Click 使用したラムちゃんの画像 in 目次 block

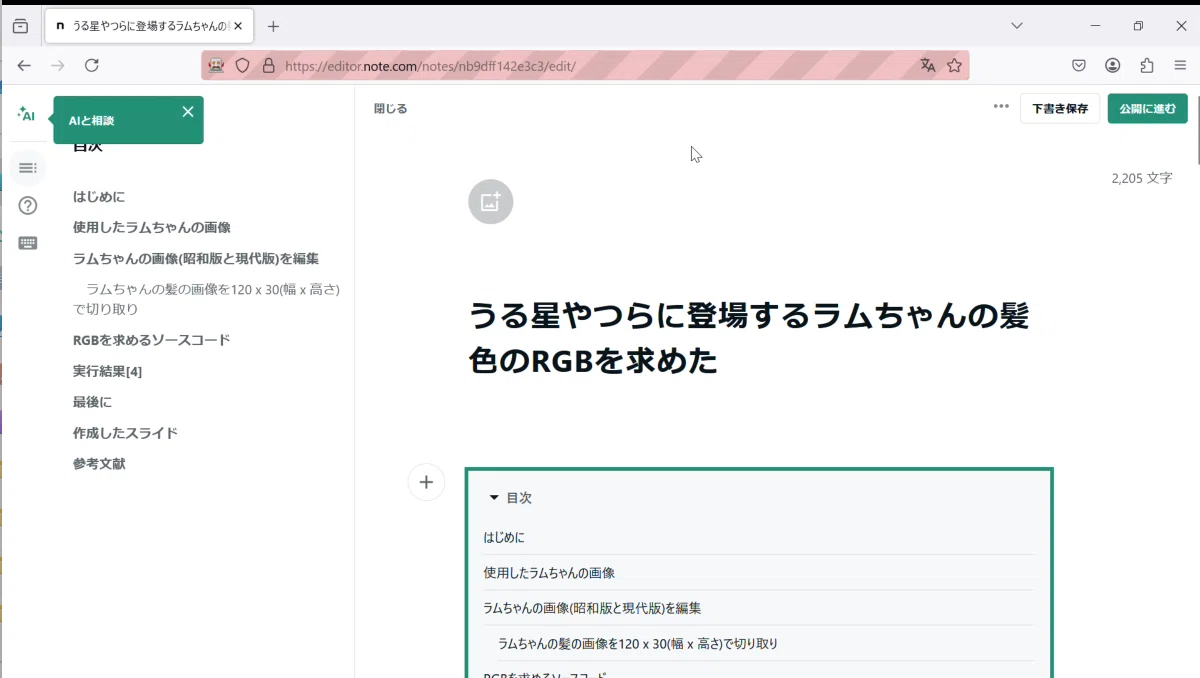549,573
